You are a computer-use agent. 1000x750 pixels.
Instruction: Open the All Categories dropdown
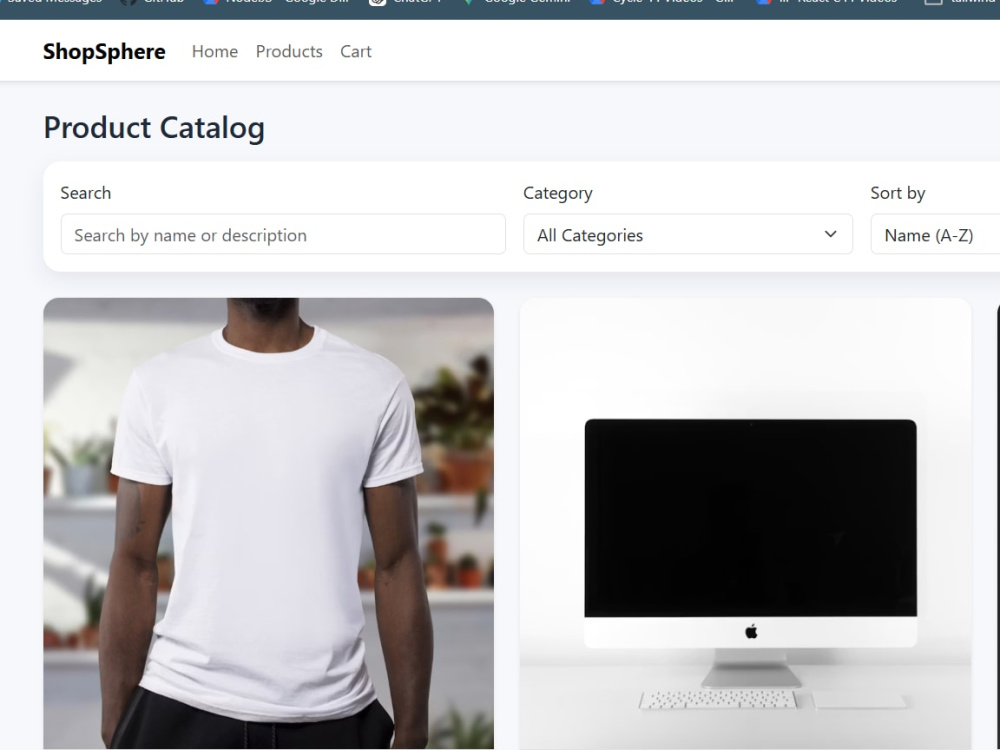click(x=688, y=235)
